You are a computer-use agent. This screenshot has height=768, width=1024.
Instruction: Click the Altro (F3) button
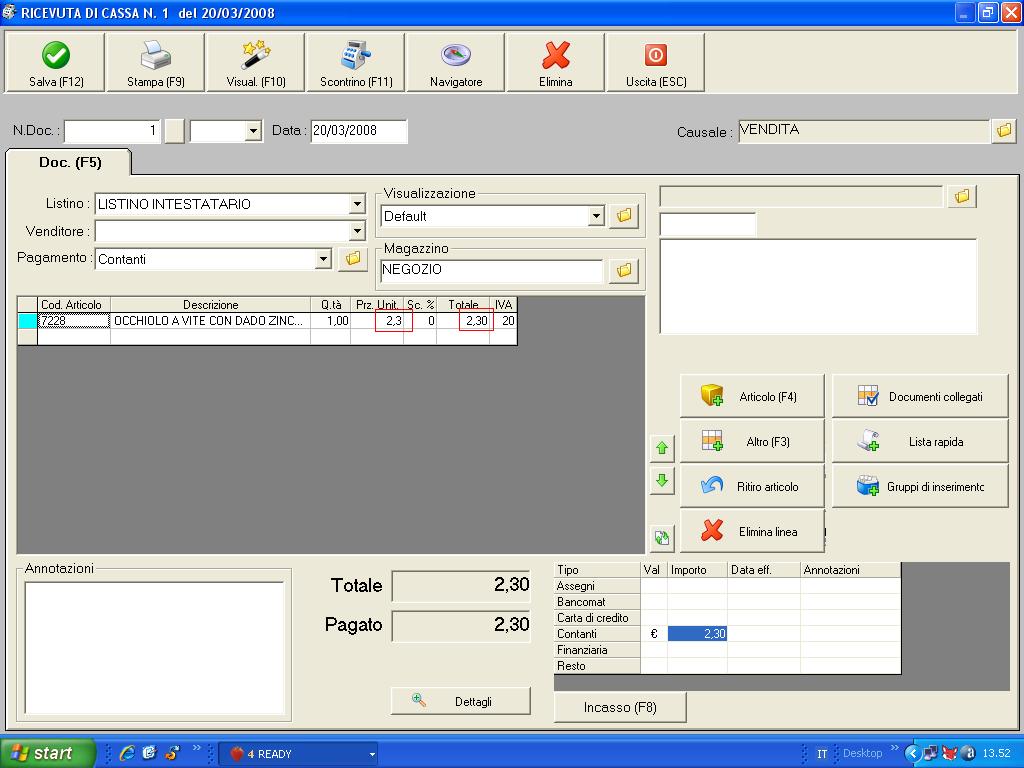[x=752, y=441]
